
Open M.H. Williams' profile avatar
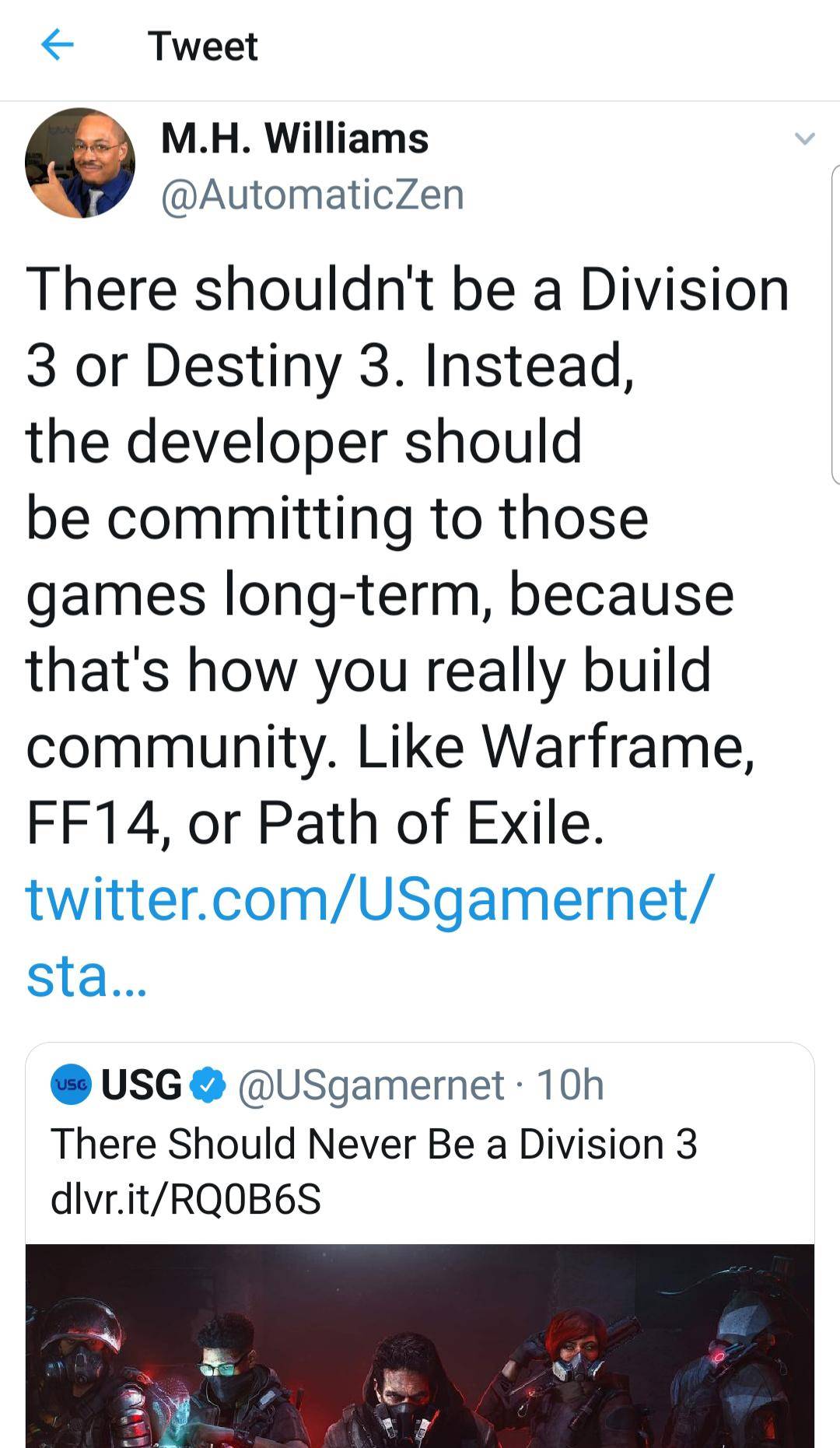pyautogui.click(x=80, y=165)
